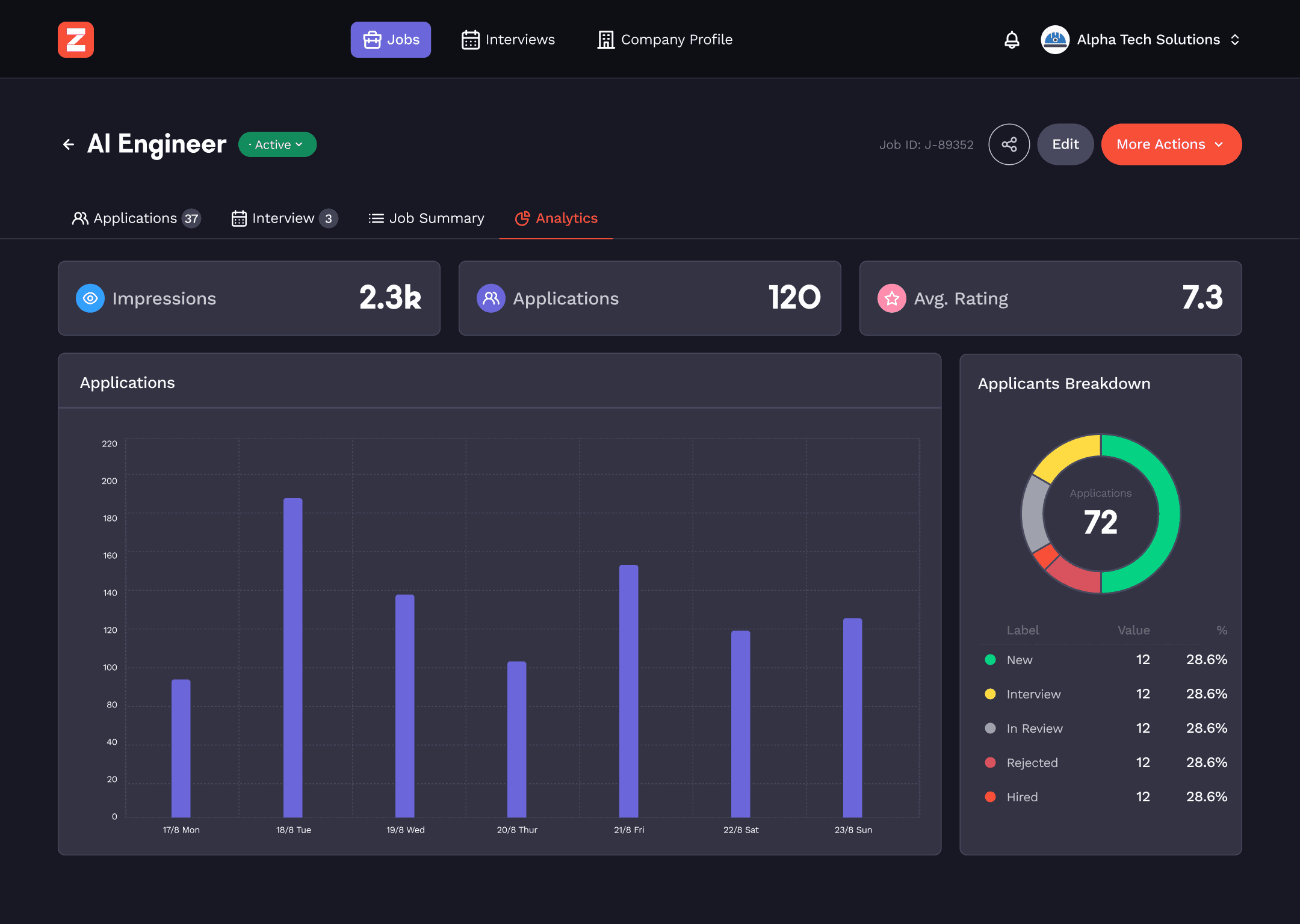Open Company Profile in the top navigation
This screenshot has height=924, width=1300.
[665, 40]
